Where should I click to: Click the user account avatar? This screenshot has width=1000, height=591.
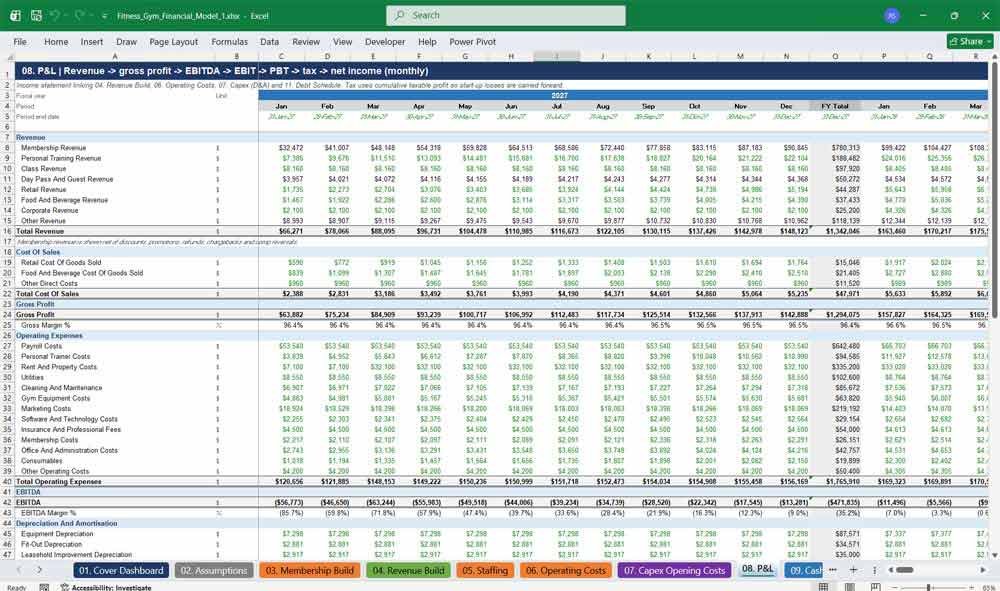(x=892, y=15)
